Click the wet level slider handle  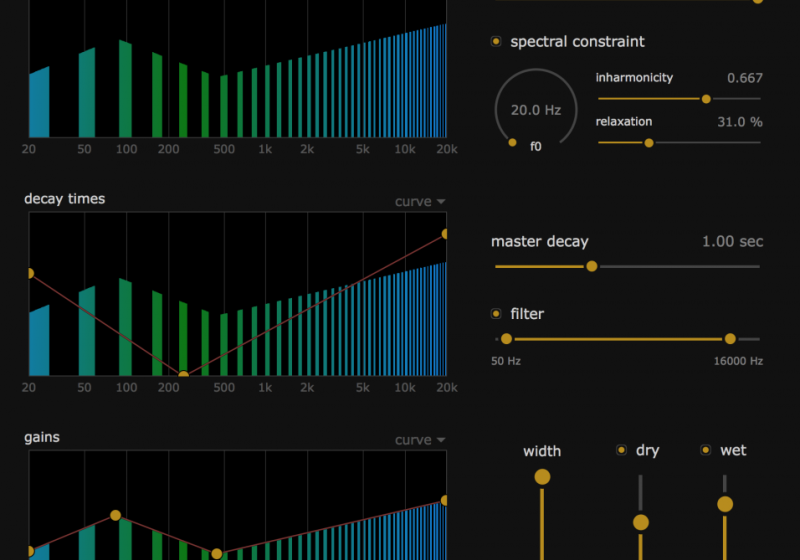click(x=725, y=504)
